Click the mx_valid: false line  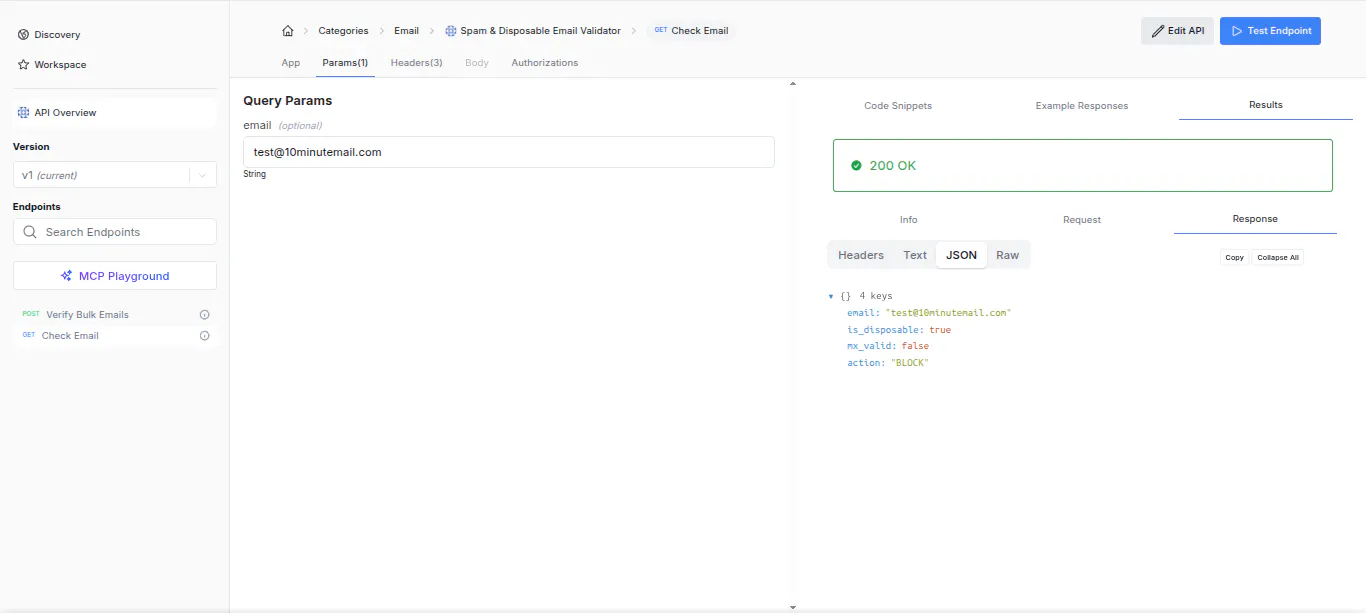888,346
